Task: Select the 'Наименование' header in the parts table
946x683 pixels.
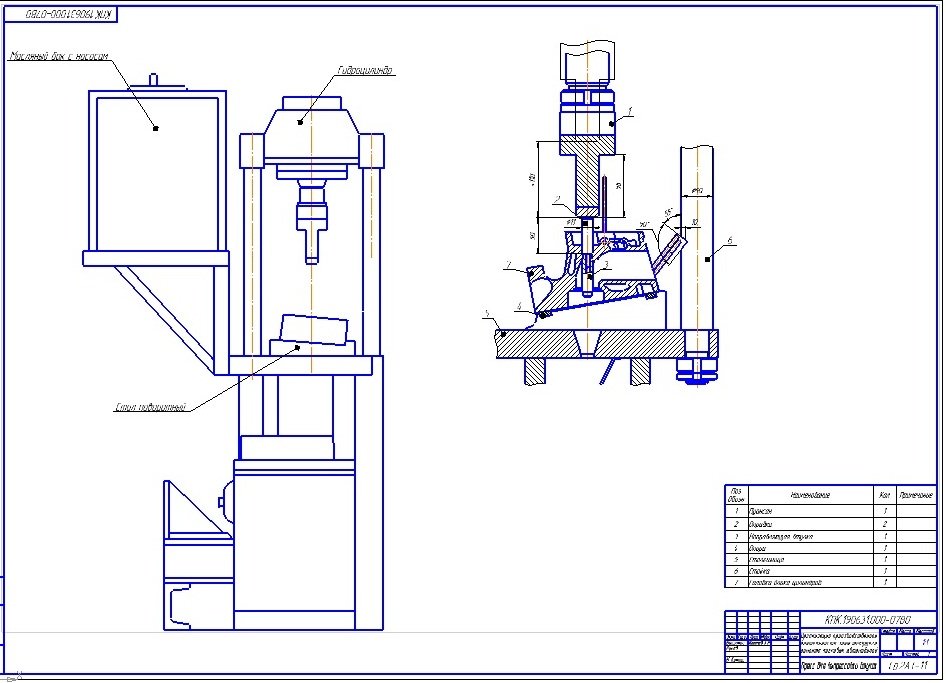Action: pyautogui.click(x=810, y=494)
